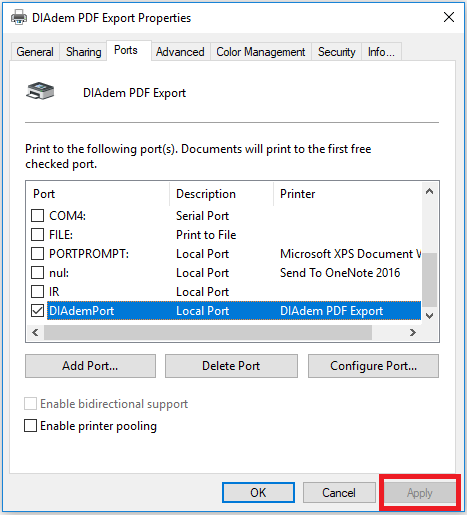Close the DIAdem PDF Export Properties dialog
467x515 pixels.
pos(449,17)
